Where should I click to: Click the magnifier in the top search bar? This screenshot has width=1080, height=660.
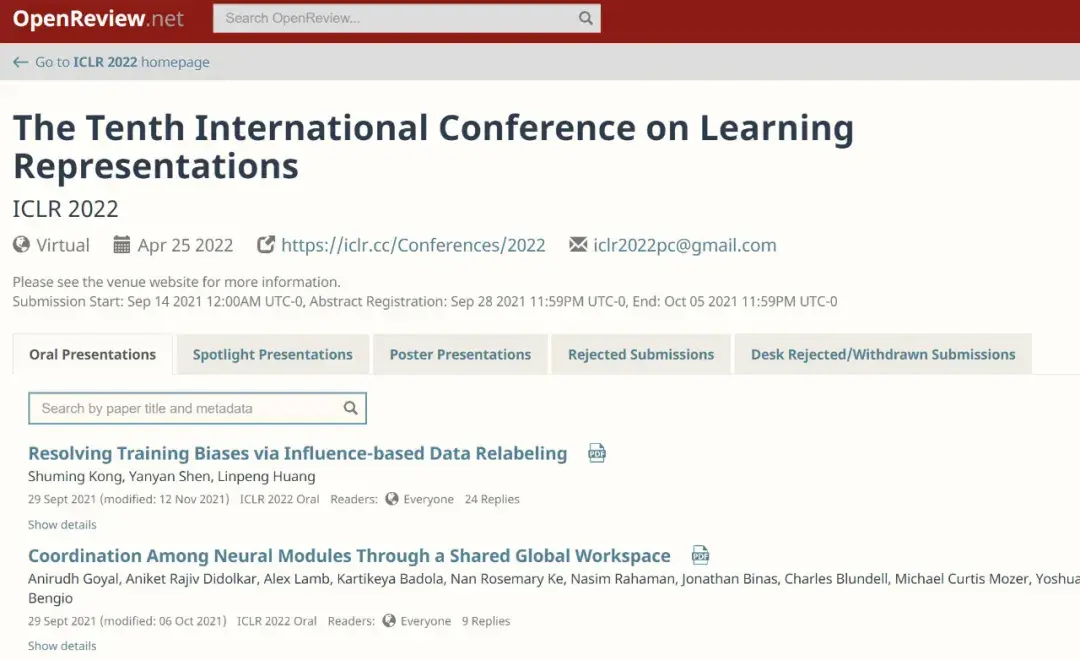(x=585, y=18)
